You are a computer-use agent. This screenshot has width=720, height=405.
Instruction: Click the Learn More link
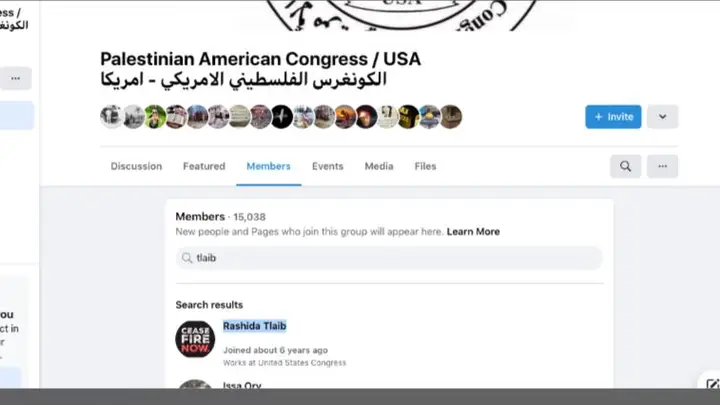point(473,231)
